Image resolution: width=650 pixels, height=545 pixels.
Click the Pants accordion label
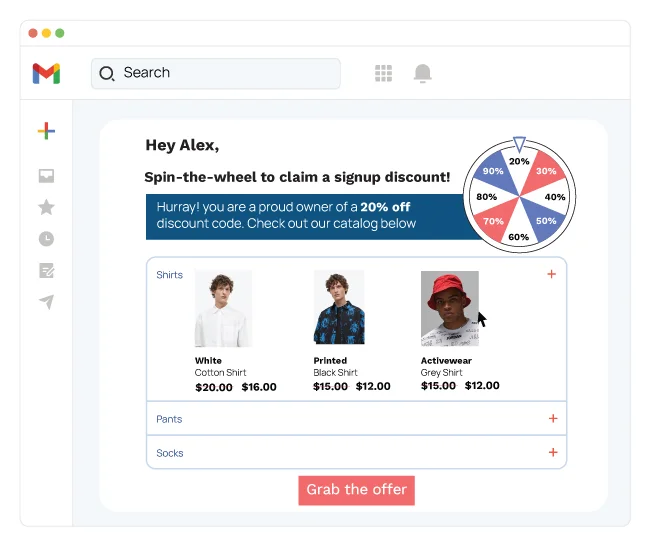169,419
